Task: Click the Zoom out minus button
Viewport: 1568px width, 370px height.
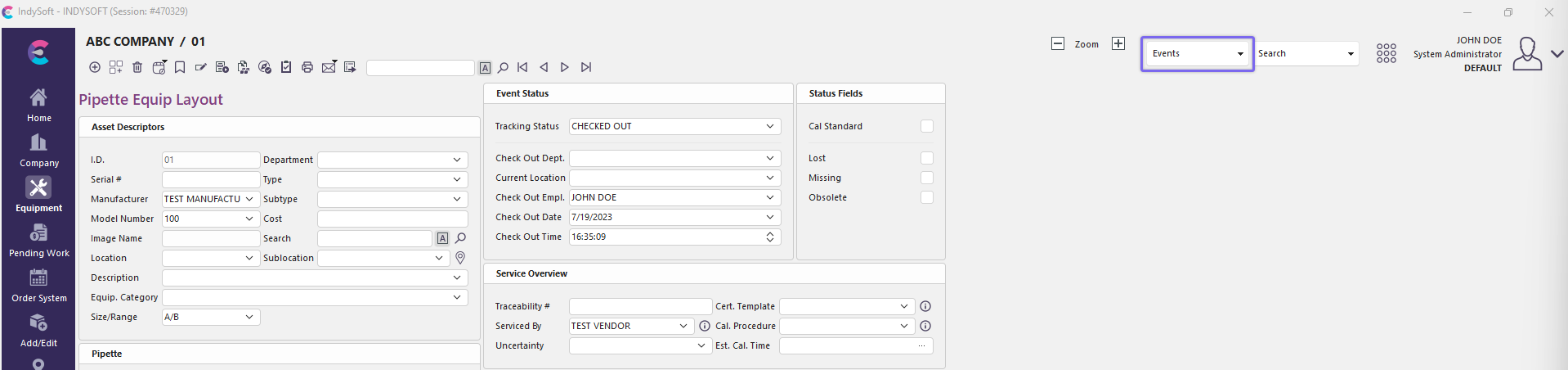Action: (1058, 44)
